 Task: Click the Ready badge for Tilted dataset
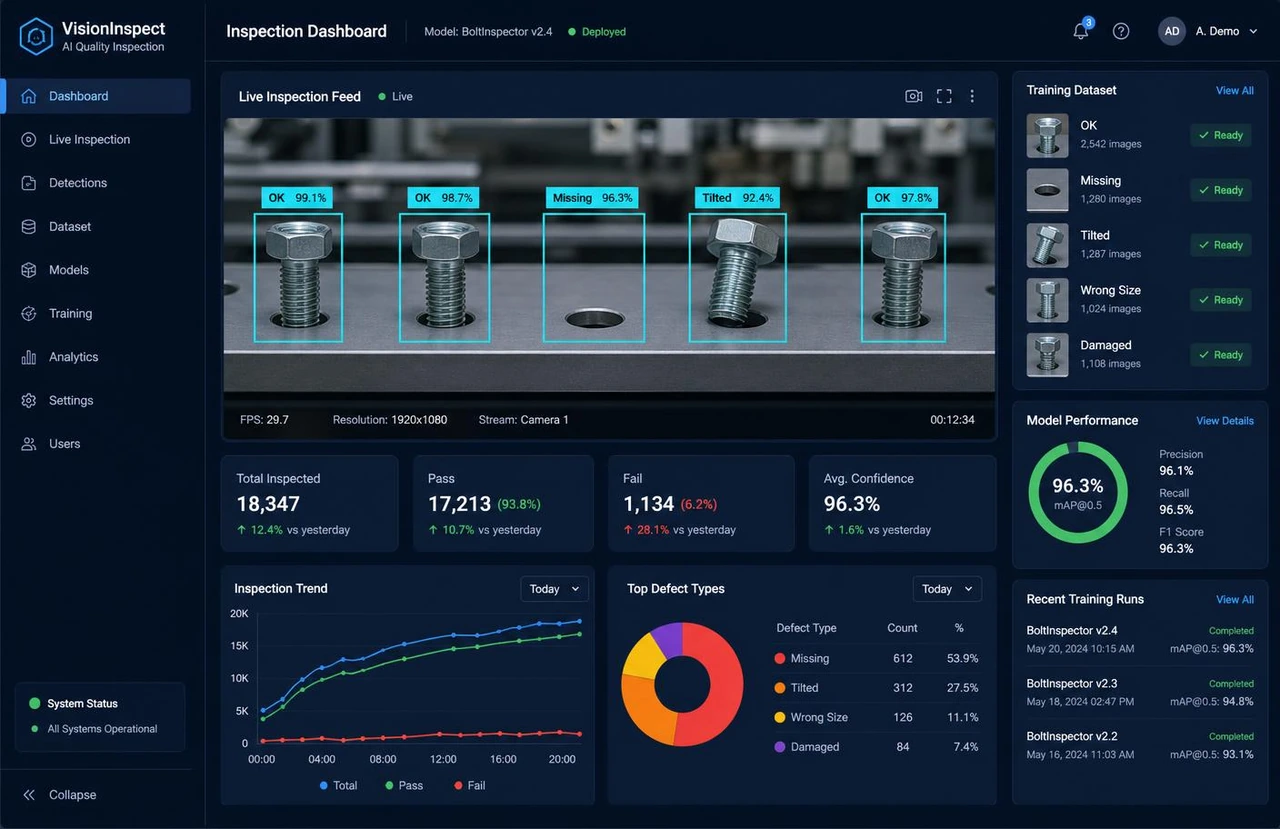[x=1221, y=245]
